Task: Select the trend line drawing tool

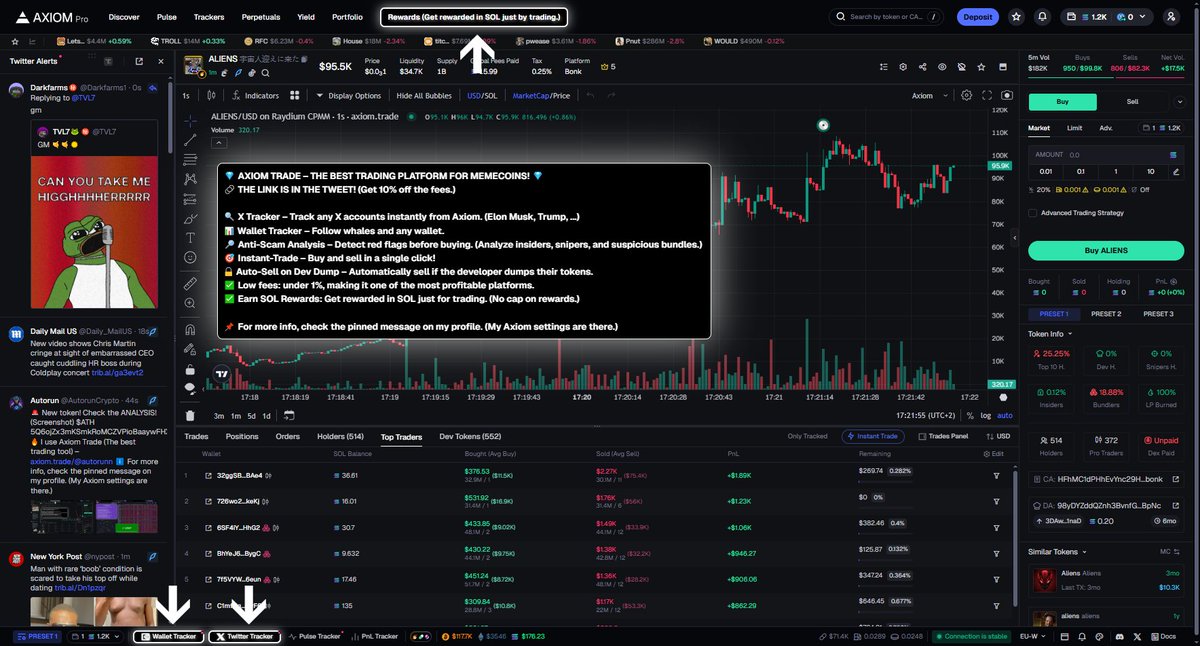Action: pos(190,139)
